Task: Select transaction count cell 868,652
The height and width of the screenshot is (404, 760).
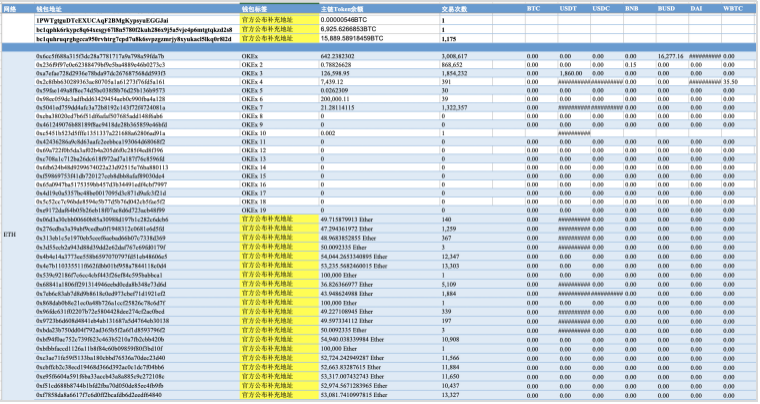Action: (452, 65)
